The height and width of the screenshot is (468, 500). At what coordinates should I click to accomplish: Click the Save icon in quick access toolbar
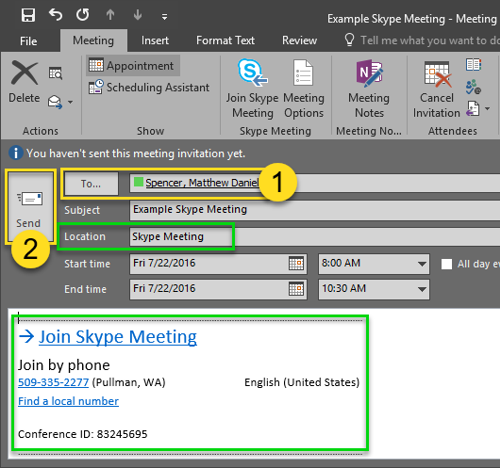(x=28, y=15)
